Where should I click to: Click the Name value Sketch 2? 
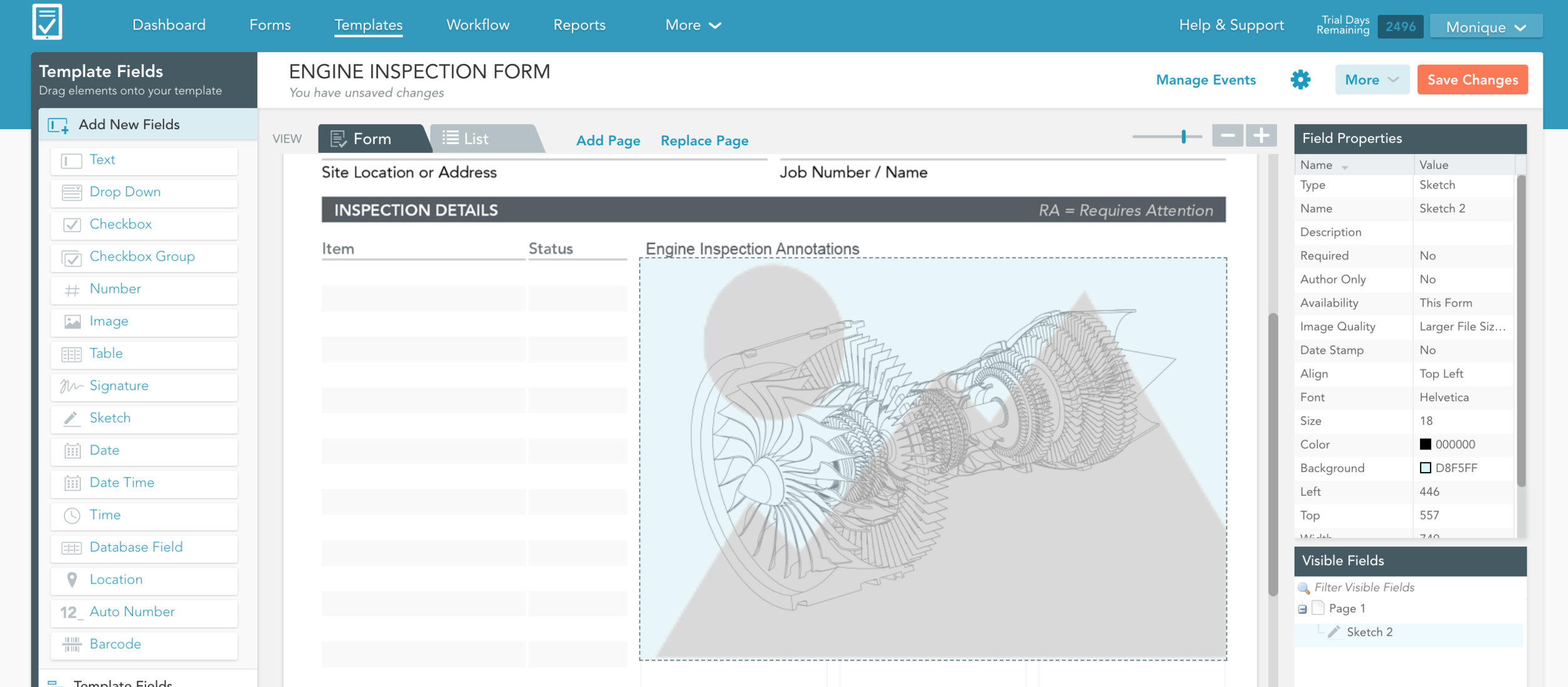pos(1464,209)
